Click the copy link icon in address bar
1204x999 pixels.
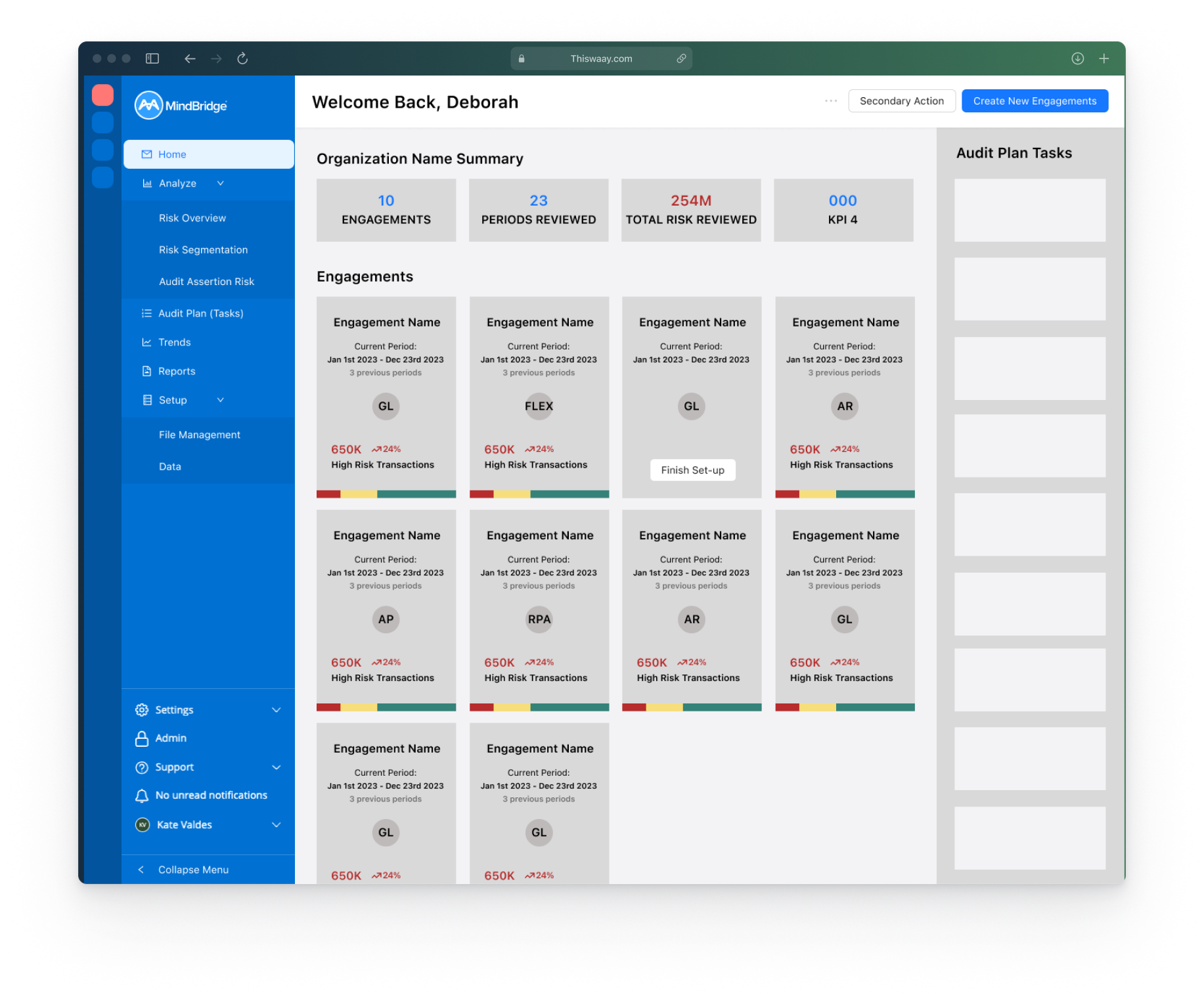coord(681,58)
